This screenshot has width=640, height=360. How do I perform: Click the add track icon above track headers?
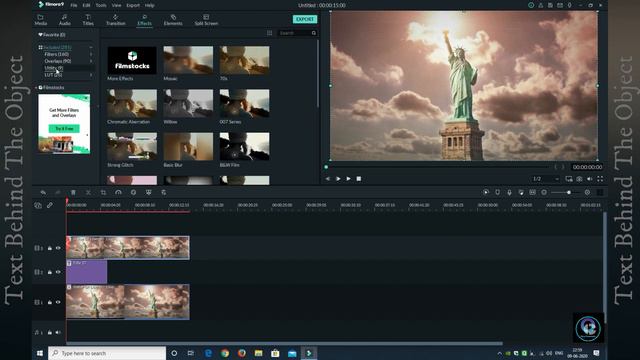pos(38,205)
